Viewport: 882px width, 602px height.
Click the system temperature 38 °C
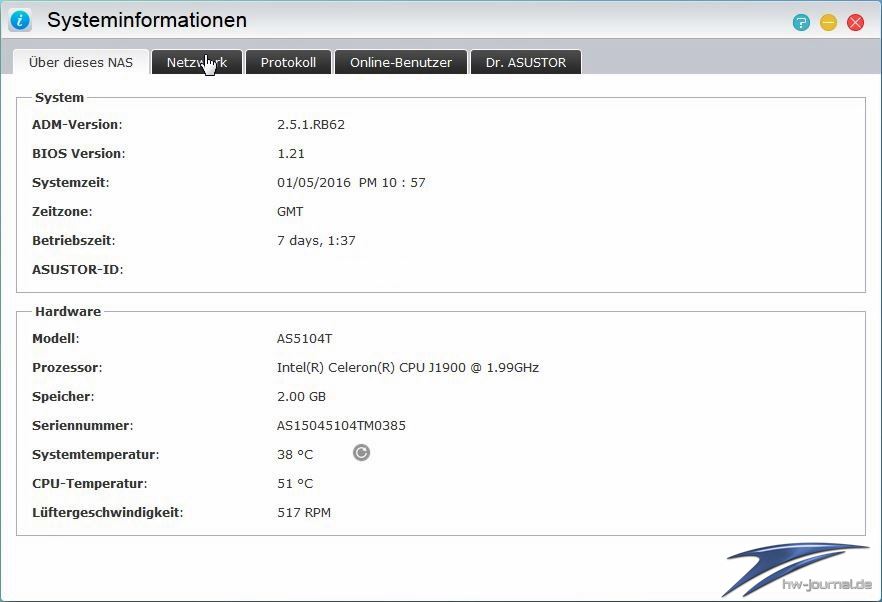click(x=295, y=455)
